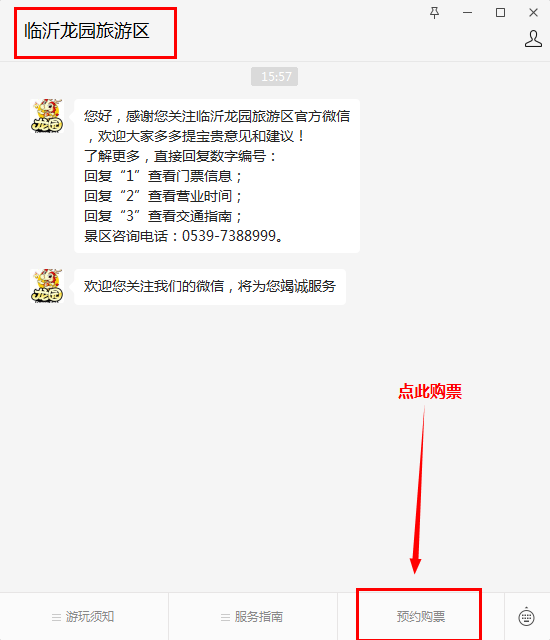The width and height of the screenshot is (550, 640).
Task: Maximize the chat window
Action: [x=500, y=13]
